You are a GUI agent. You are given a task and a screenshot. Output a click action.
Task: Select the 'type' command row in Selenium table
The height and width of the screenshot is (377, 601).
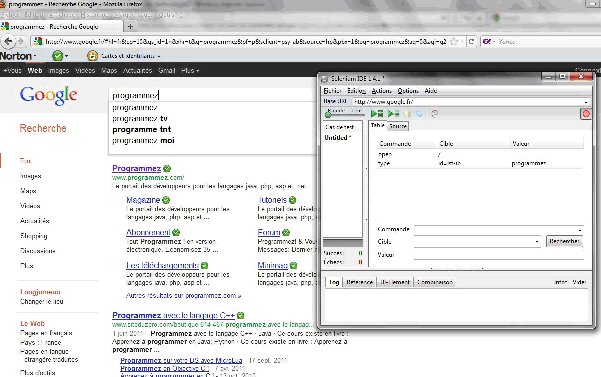coord(479,164)
